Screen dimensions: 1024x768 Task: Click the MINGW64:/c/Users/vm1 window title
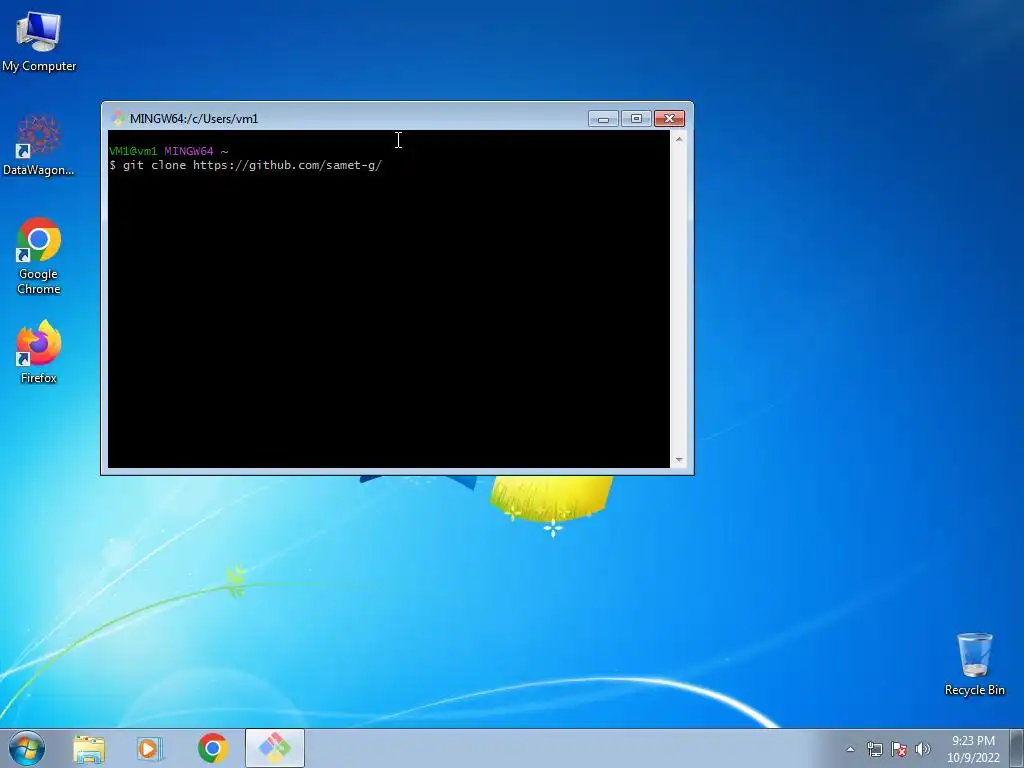click(194, 119)
